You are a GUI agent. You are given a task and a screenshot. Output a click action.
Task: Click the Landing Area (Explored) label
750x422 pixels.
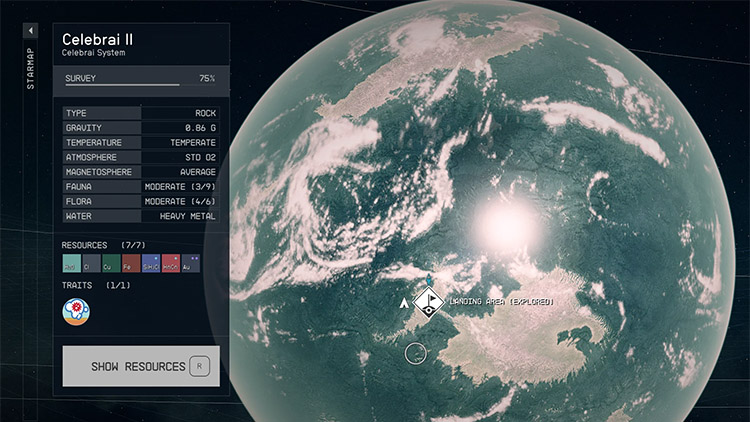(x=500, y=301)
